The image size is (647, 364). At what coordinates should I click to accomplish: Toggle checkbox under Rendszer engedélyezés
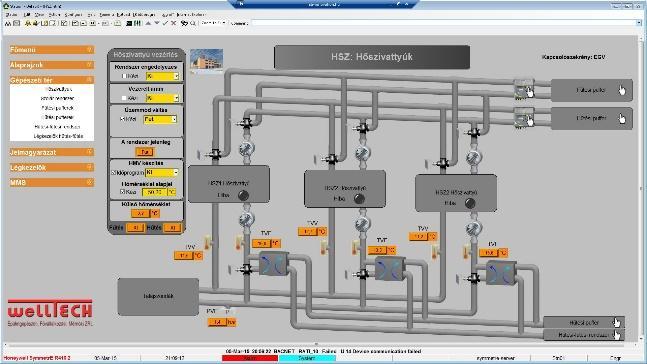[124, 76]
